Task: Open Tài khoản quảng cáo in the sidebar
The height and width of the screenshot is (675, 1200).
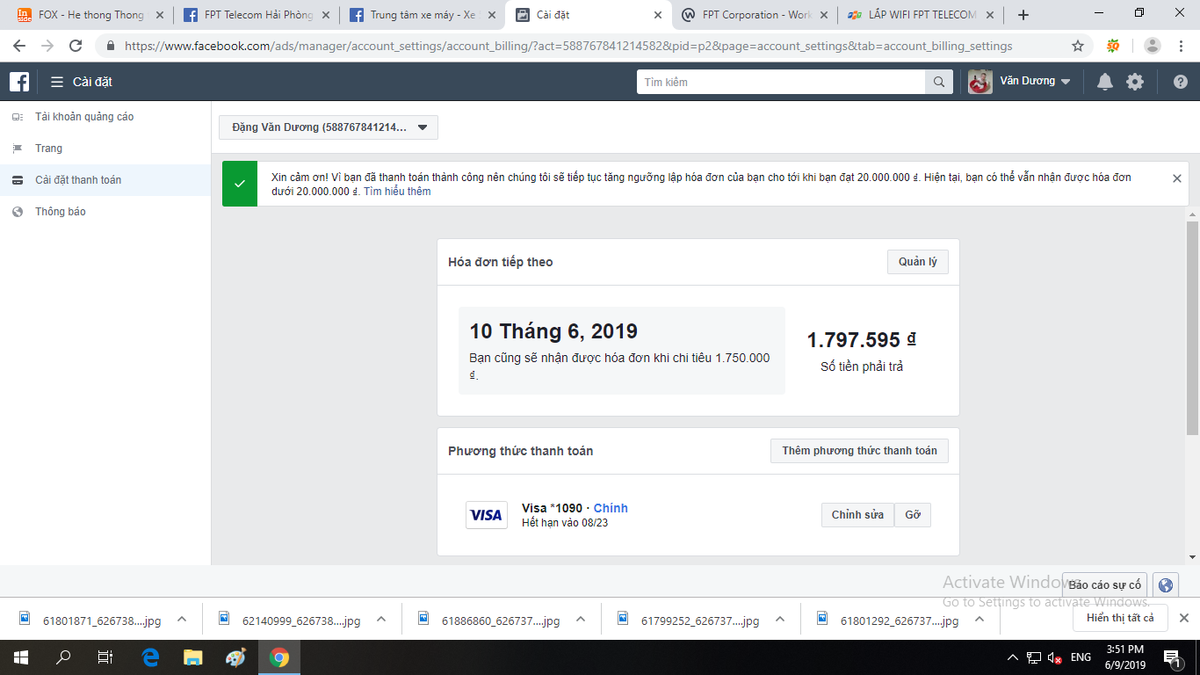Action: (84, 117)
